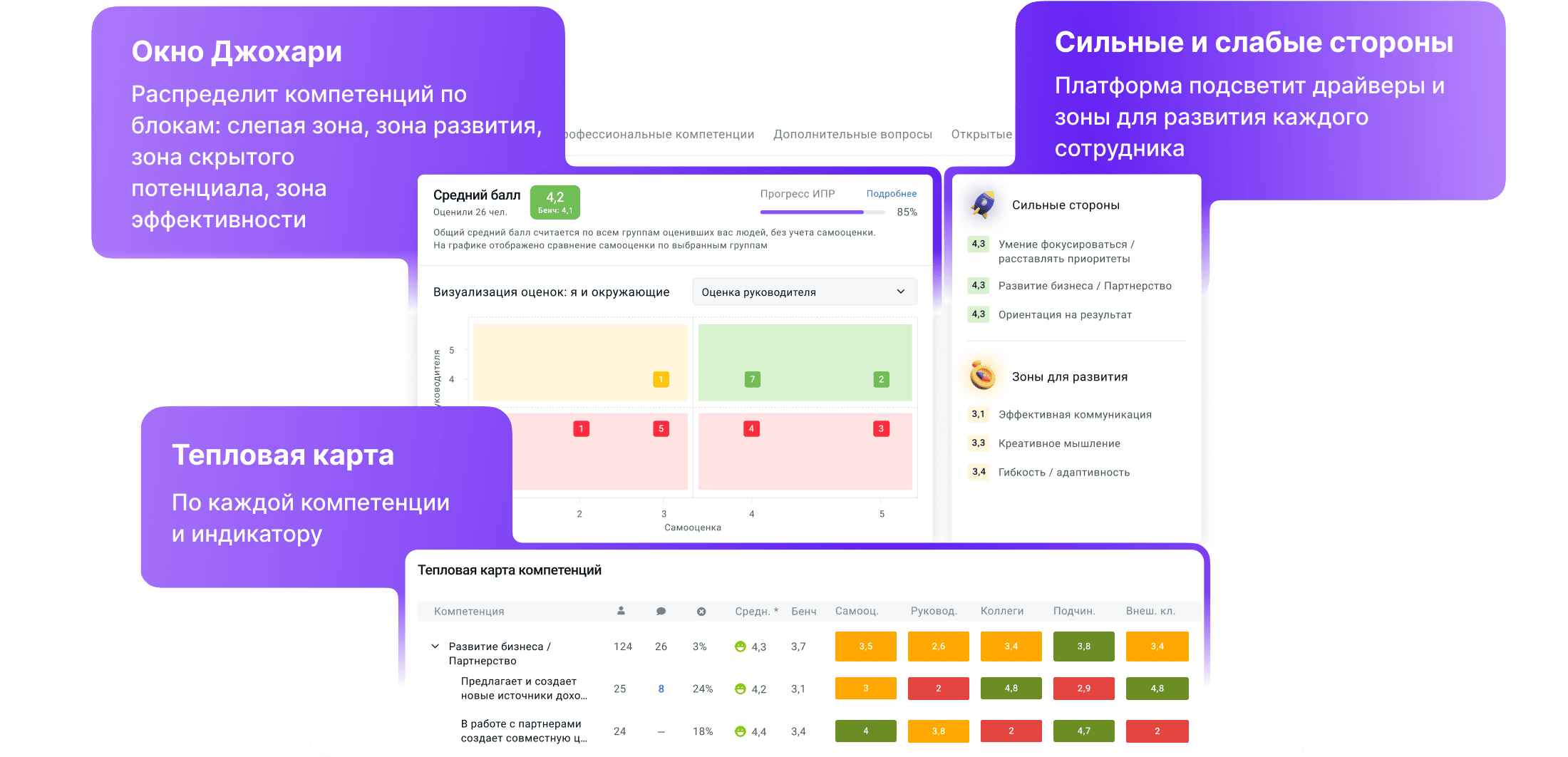Click indicator В работе с партнерами
1568x757 pixels.
[524, 731]
